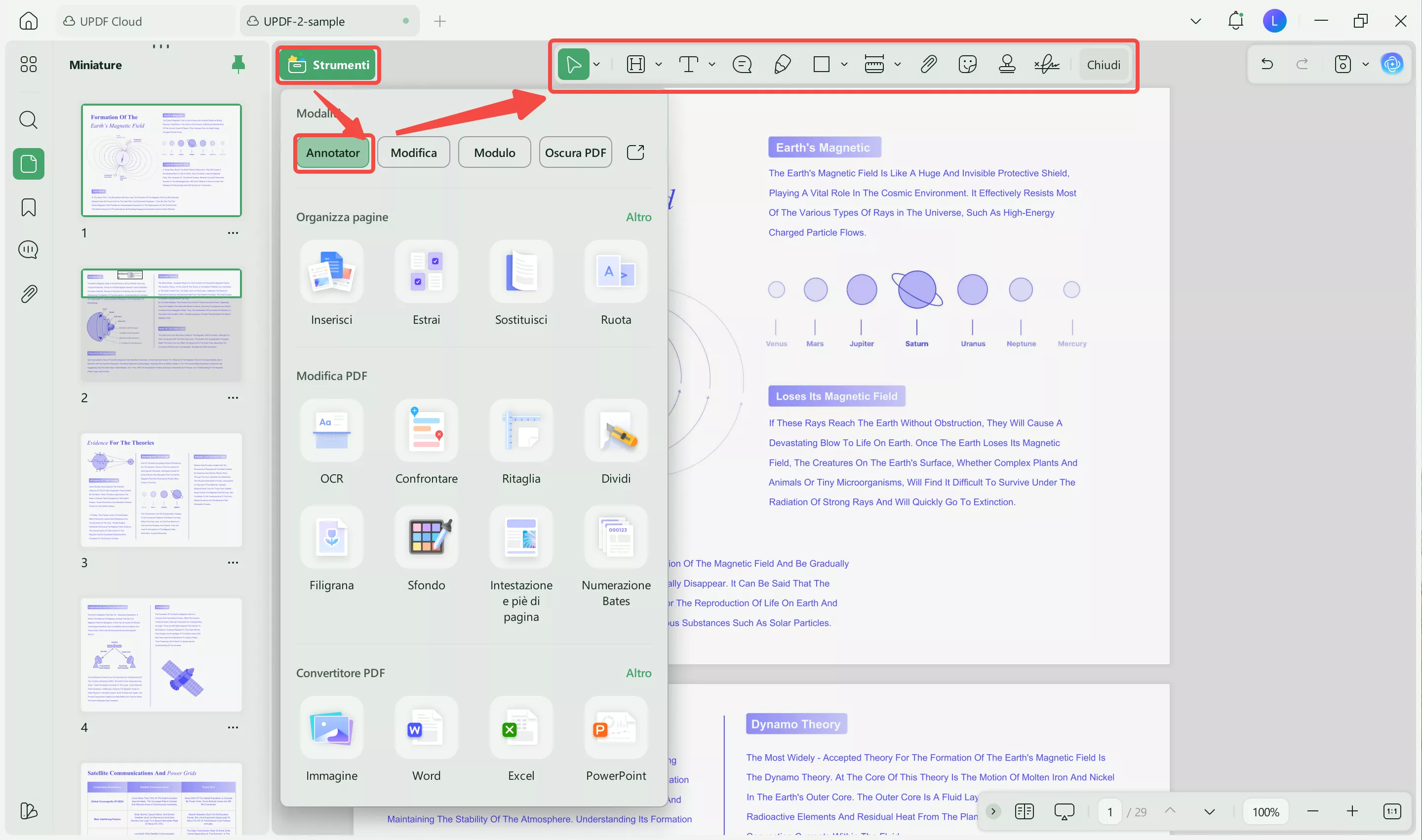Open the Strumenti menu
The width and height of the screenshot is (1422, 840).
pyautogui.click(x=328, y=65)
